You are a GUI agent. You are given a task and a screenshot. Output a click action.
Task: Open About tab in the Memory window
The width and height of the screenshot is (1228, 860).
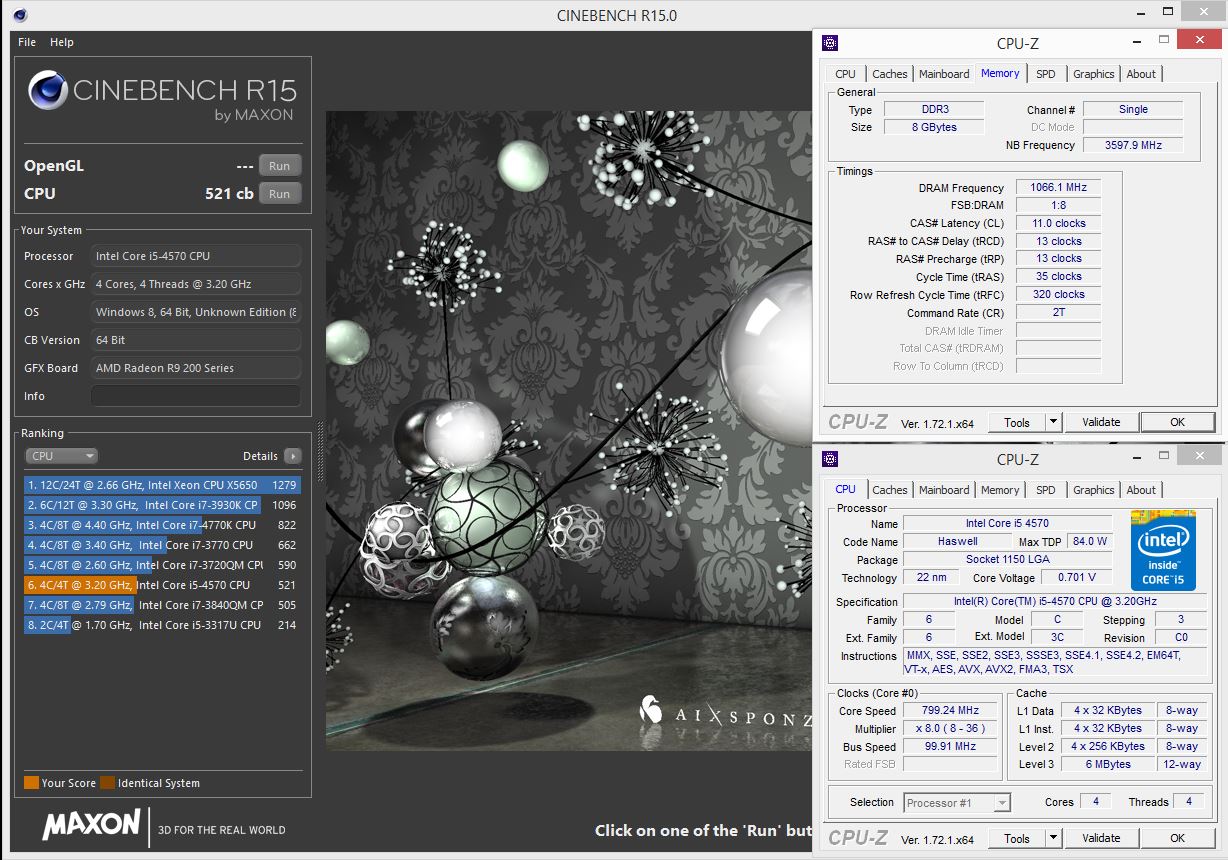[x=1141, y=74]
